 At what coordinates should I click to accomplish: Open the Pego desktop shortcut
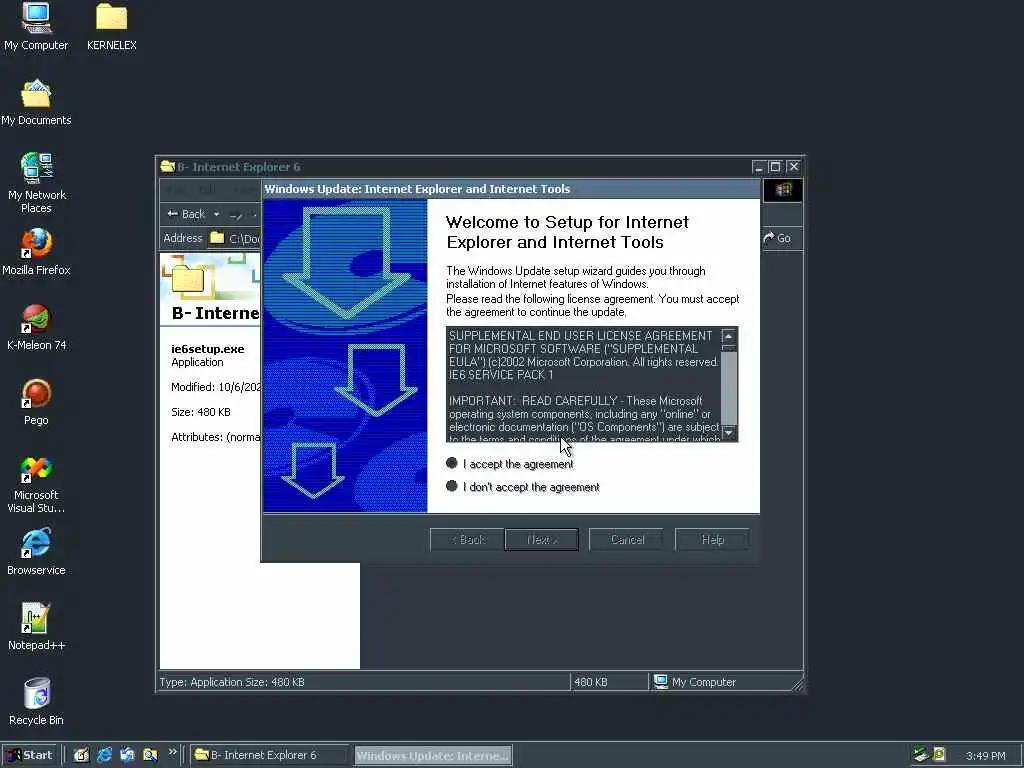pos(36,402)
